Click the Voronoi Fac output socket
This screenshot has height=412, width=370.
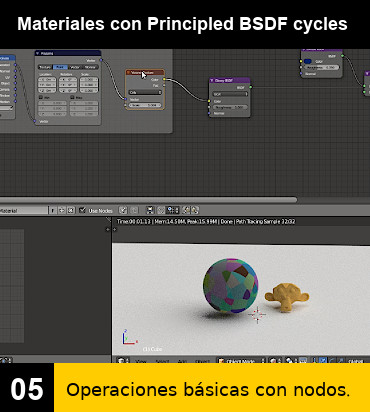(164, 86)
